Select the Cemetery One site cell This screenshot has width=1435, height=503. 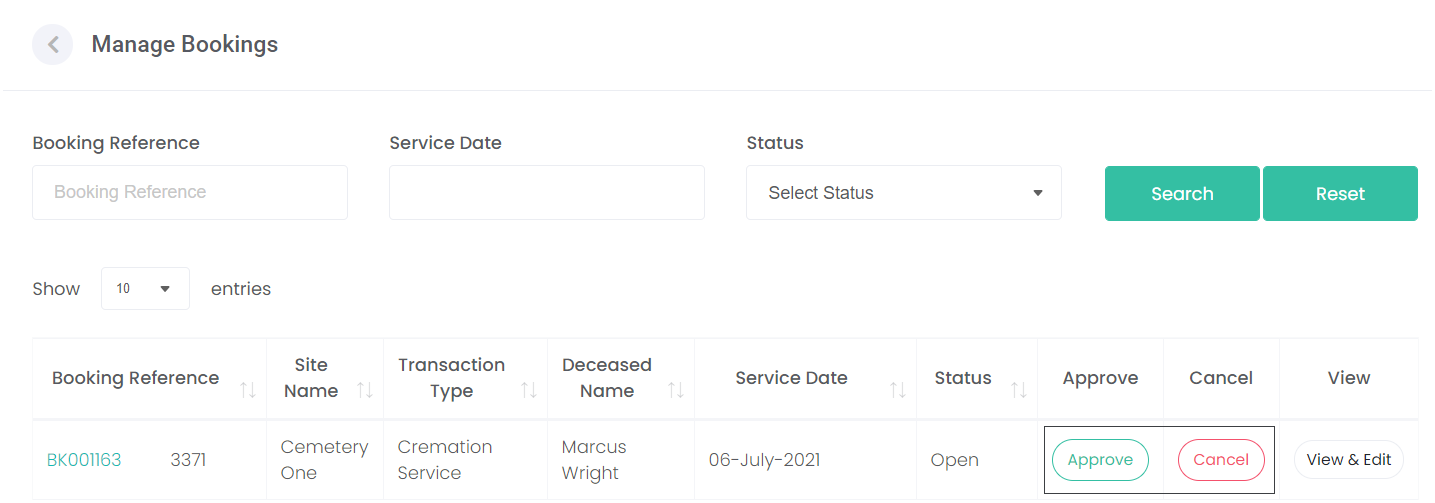pos(325,460)
